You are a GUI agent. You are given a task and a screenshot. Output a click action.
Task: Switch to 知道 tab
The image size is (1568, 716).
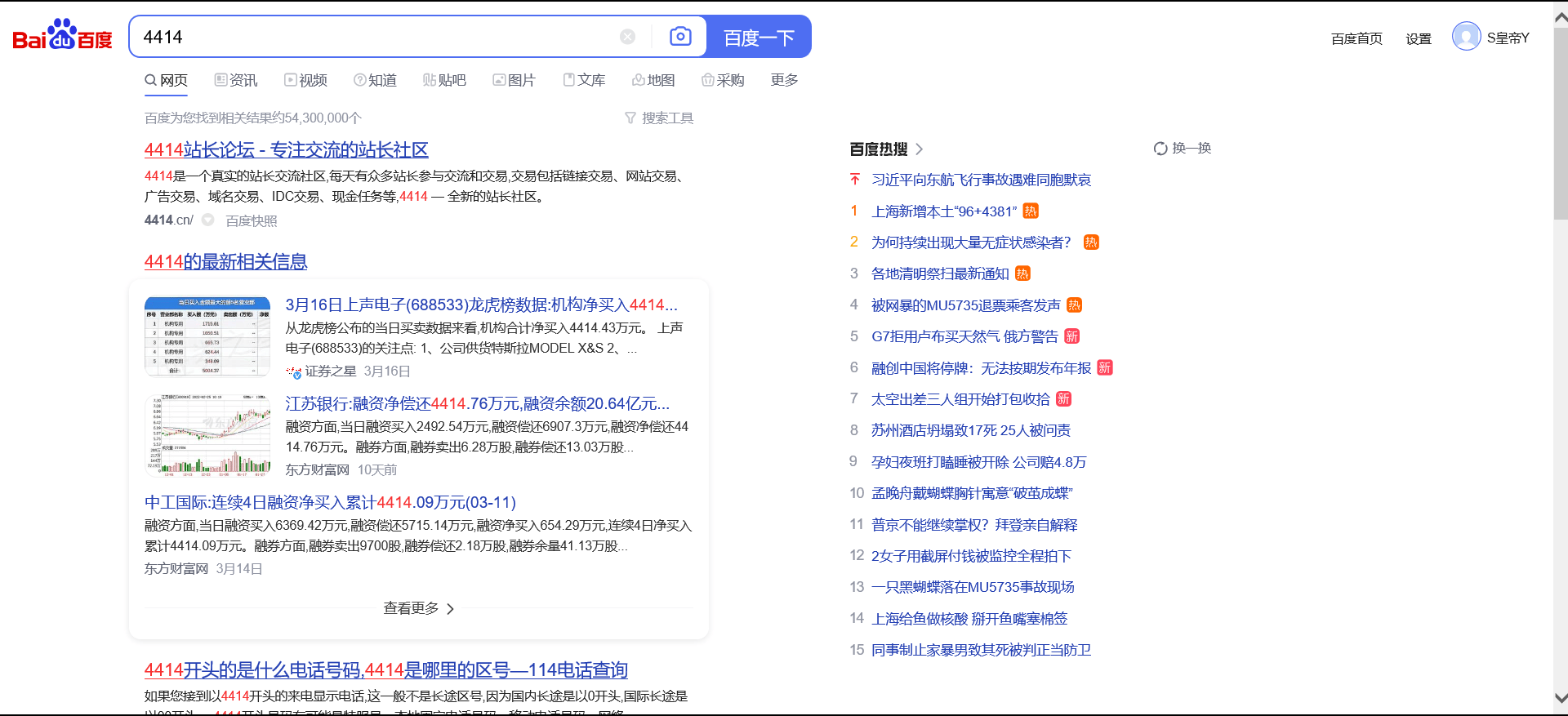click(375, 80)
